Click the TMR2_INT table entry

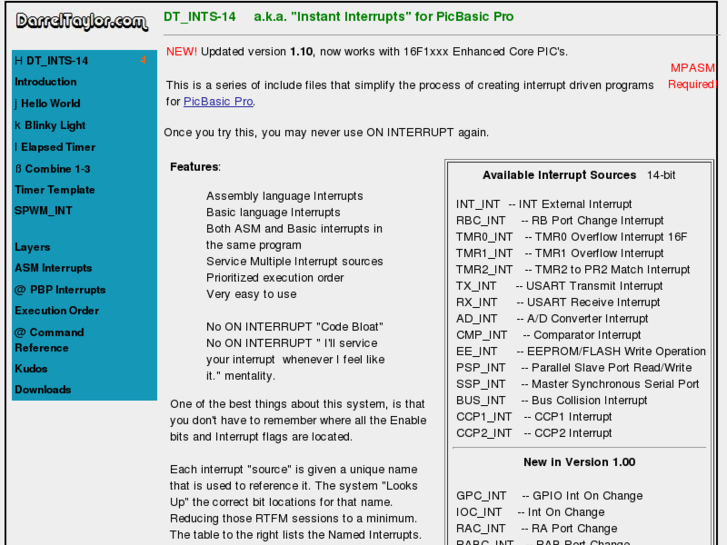point(573,269)
